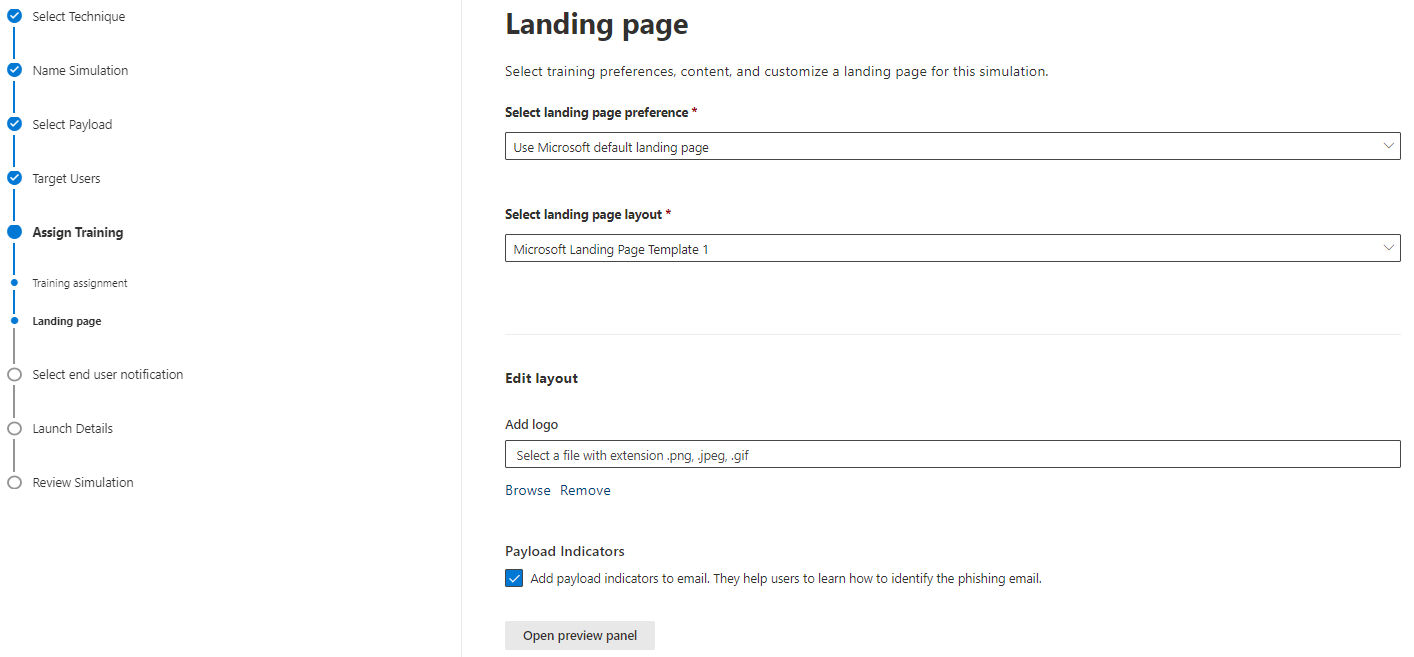Select the Assign Training step indicator
1414x657 pixels.
[x=14, y=231]
